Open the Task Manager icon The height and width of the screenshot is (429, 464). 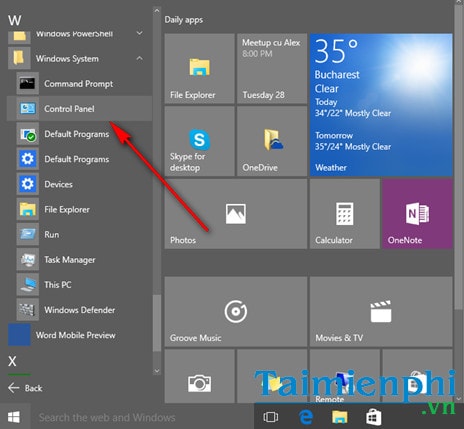tap(27, 259)
